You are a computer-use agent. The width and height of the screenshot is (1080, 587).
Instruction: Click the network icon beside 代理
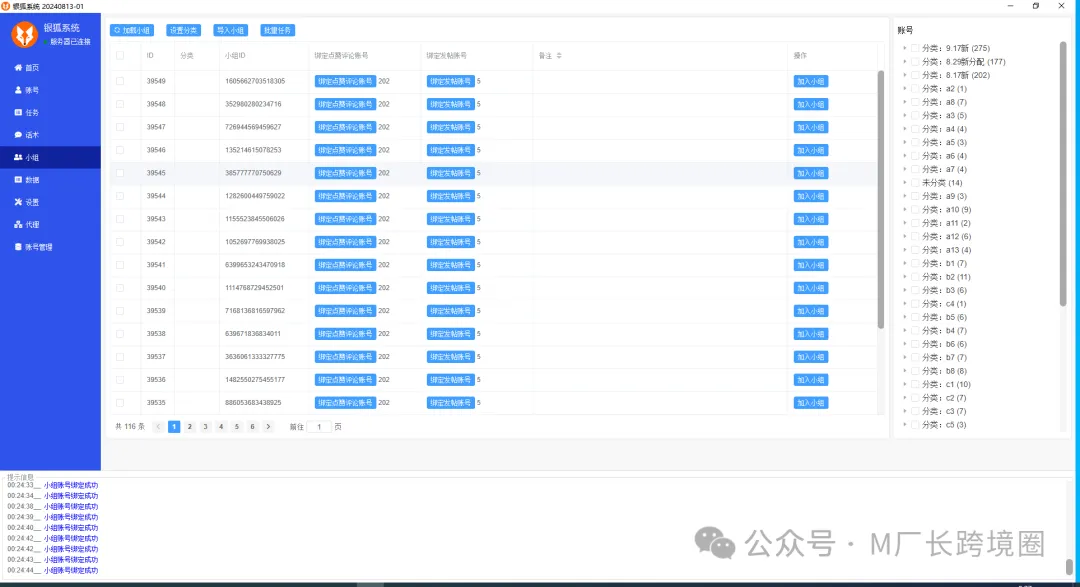click(19, 225)
